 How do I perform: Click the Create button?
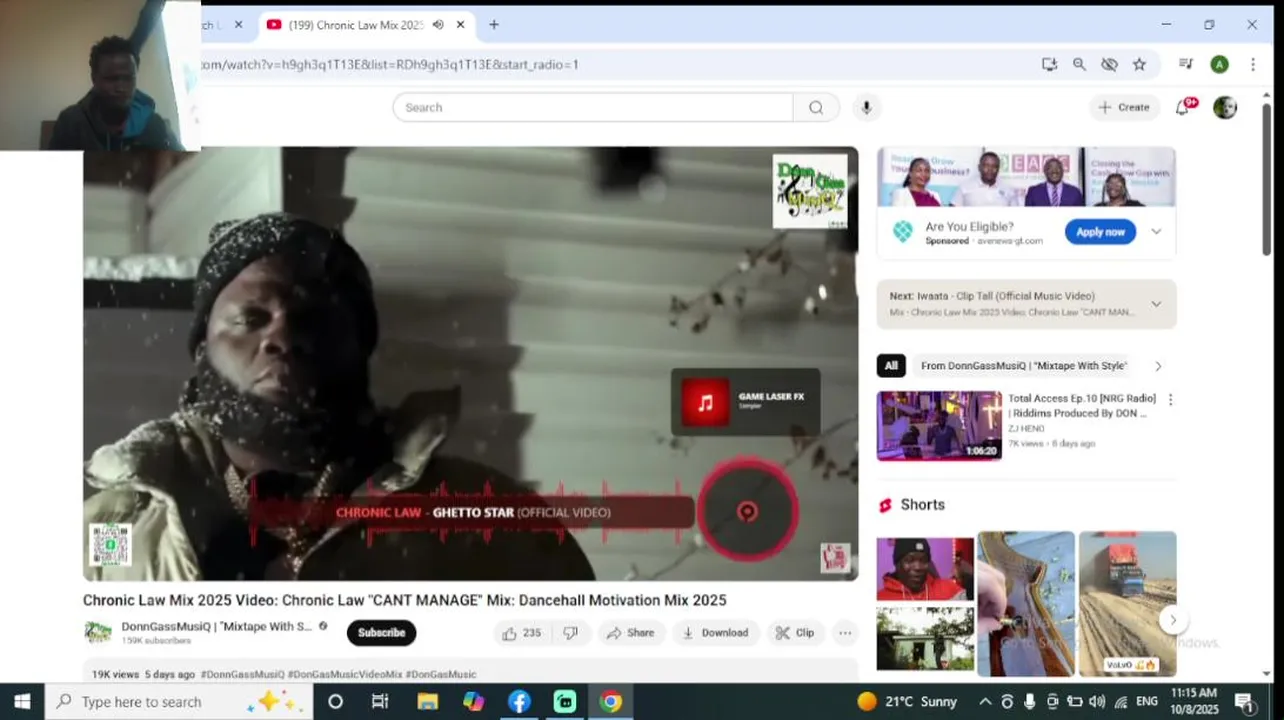point(1124,107)
